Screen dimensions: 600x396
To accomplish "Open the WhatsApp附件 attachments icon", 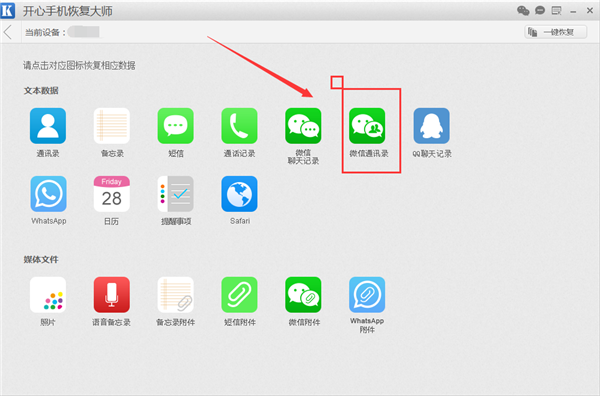I will 367,295.
